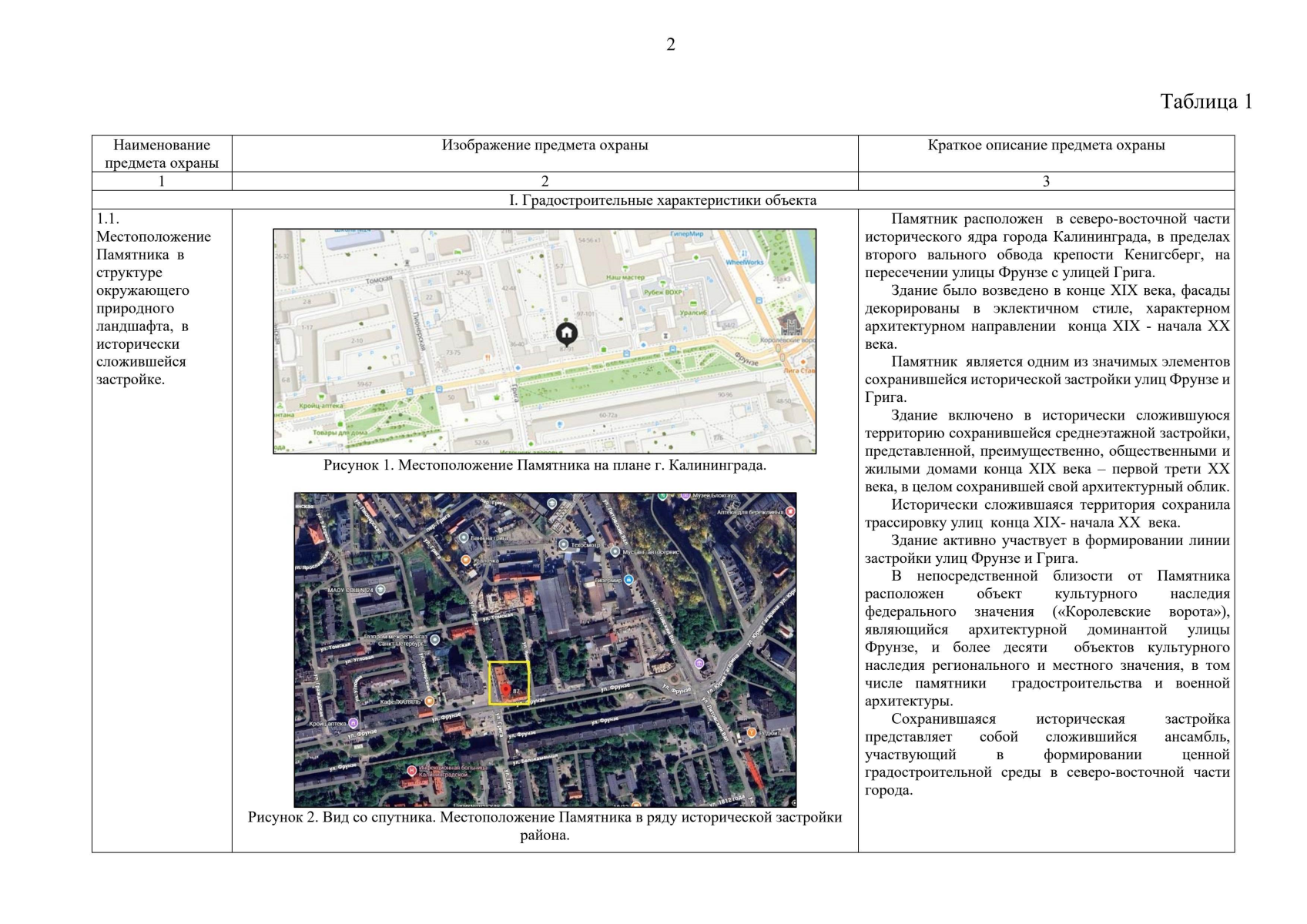1307x924 pixels.
Task: Click the 'Наш мастер' label on the map
Action: [625, 277]
